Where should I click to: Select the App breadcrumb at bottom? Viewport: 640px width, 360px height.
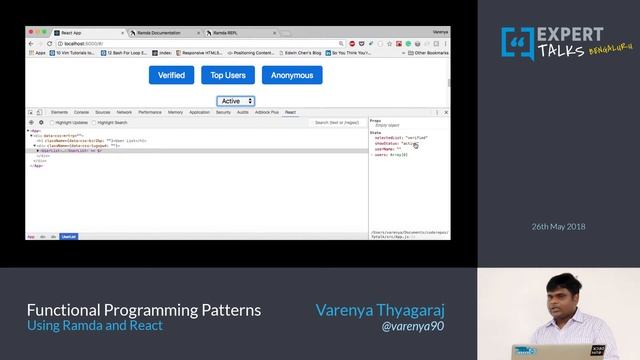31,237
